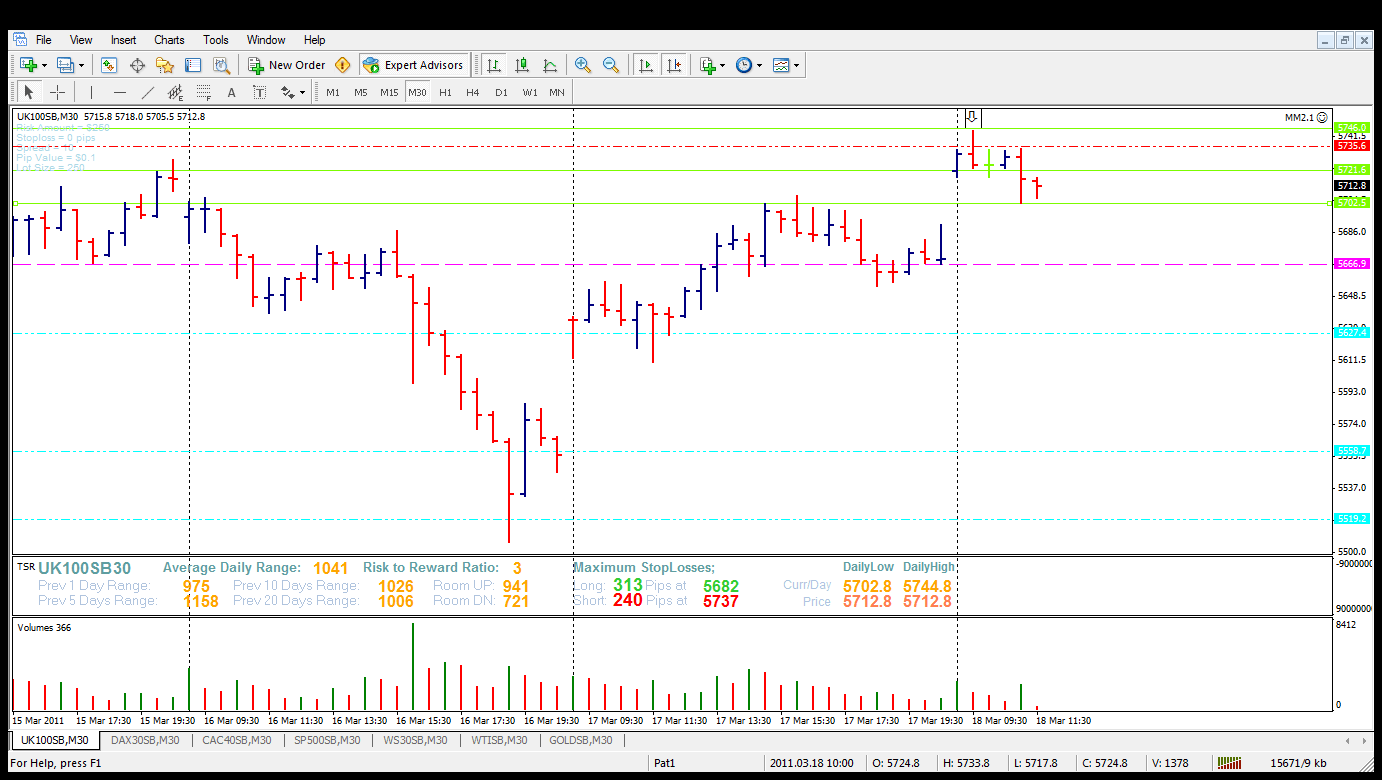Activate the Crosshair mode
This screenshot has height=780, width=1382.
click(57, 92)
